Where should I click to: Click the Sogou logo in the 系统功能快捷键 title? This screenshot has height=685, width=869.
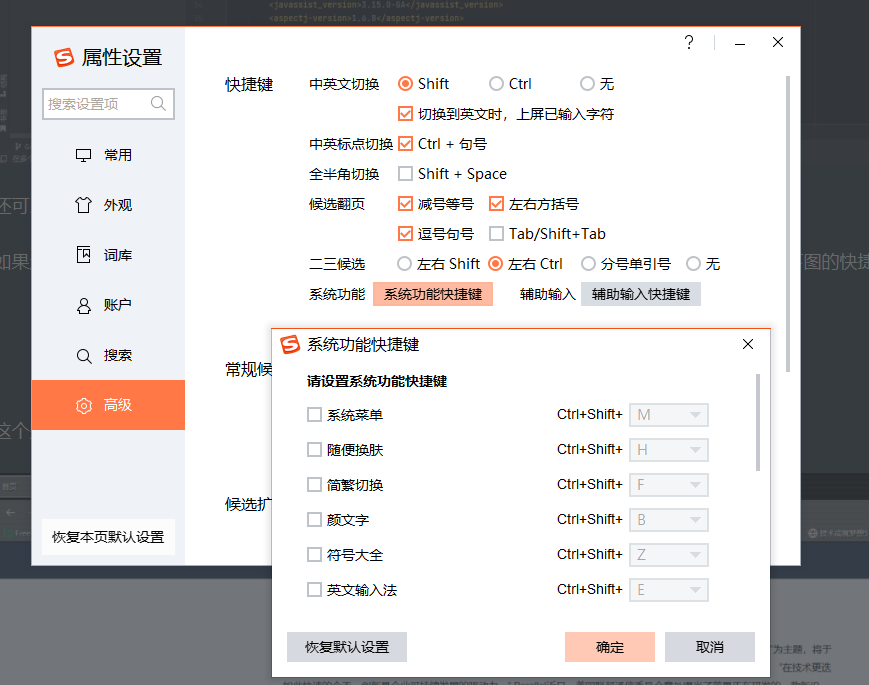[x=290, y=344]
